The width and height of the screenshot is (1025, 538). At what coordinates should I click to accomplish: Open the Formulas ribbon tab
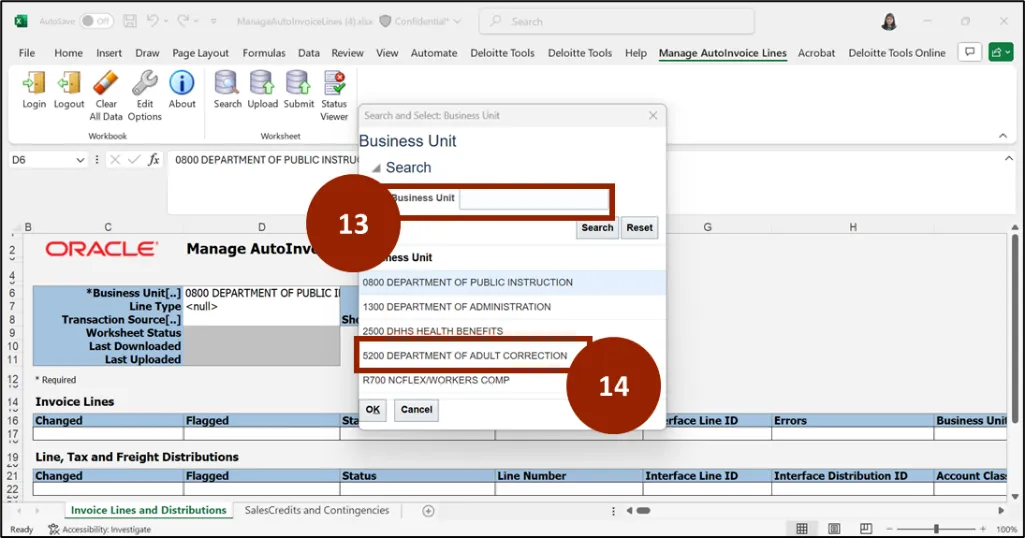click(x=263, y=53)
